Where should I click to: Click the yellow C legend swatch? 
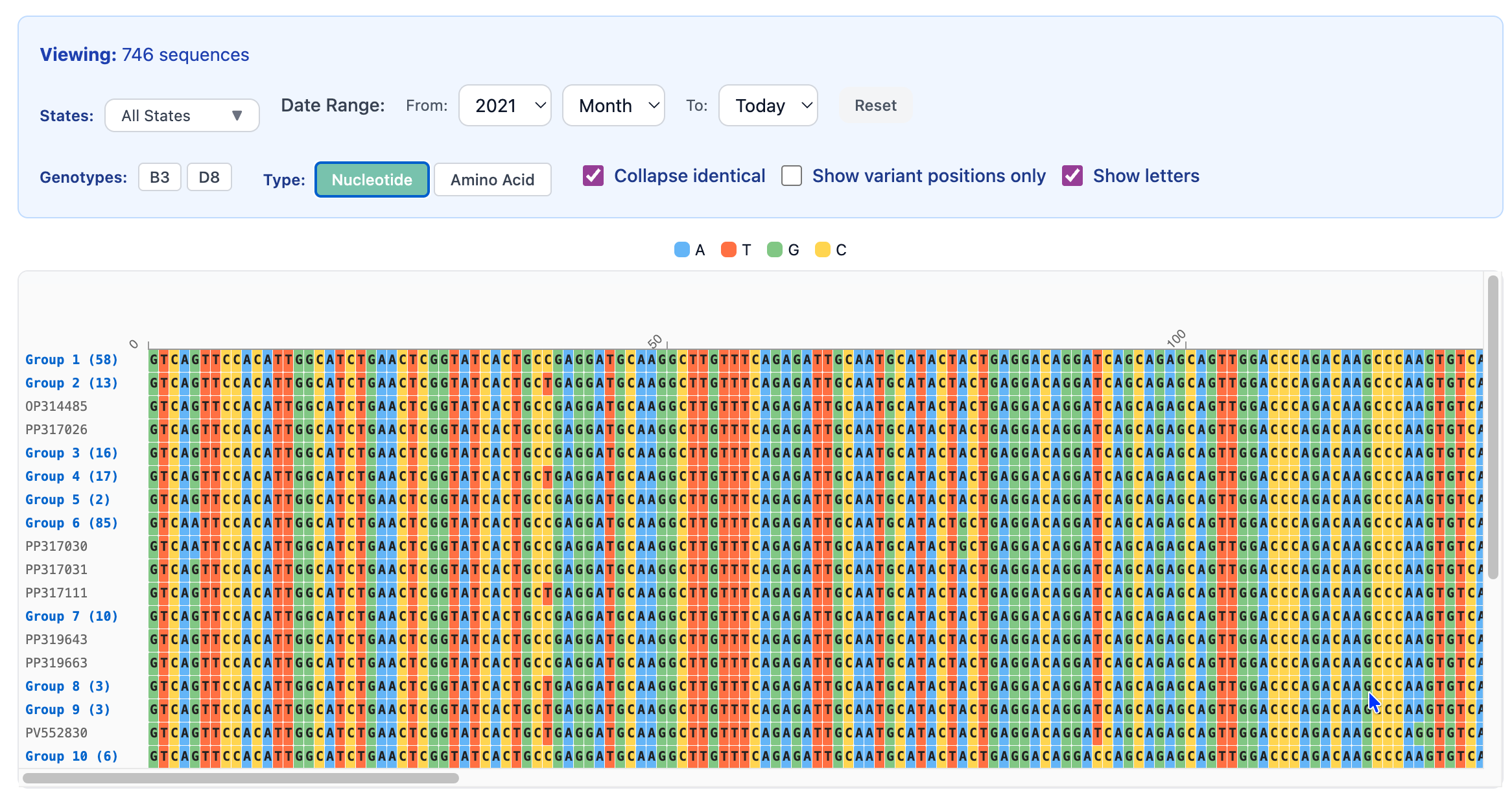pyautogui.click(x=823, y=249)
